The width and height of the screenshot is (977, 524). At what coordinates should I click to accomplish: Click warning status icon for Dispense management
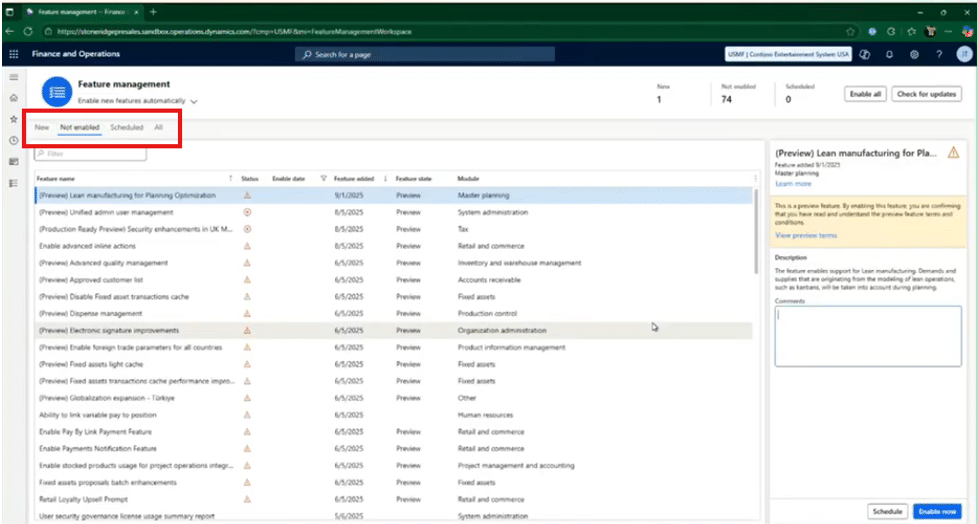[247, 313]
